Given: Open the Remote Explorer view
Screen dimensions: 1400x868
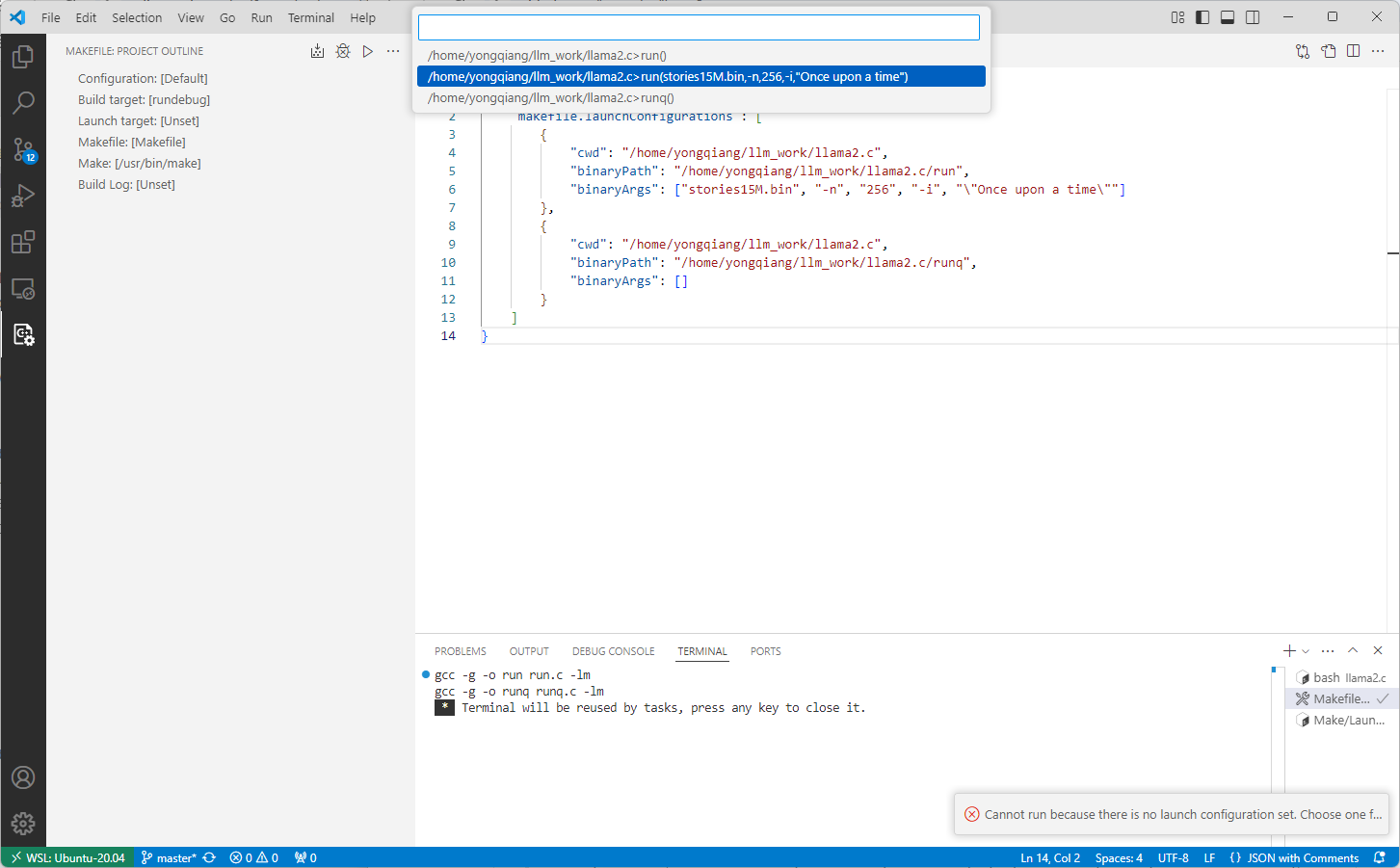Looking at the screenshot, I should (23, 288).
